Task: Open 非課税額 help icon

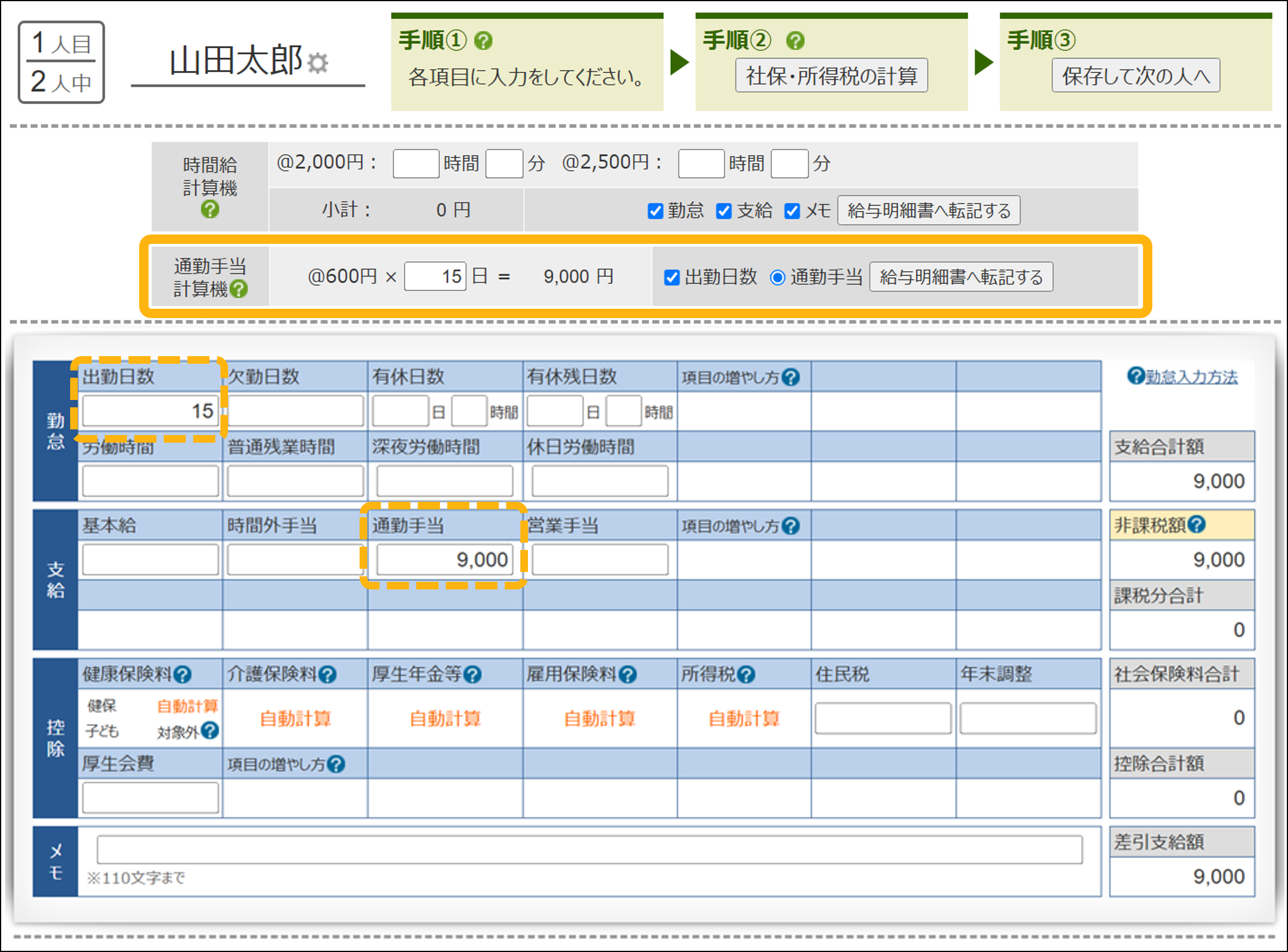Action: click(x=1197, y=525)
